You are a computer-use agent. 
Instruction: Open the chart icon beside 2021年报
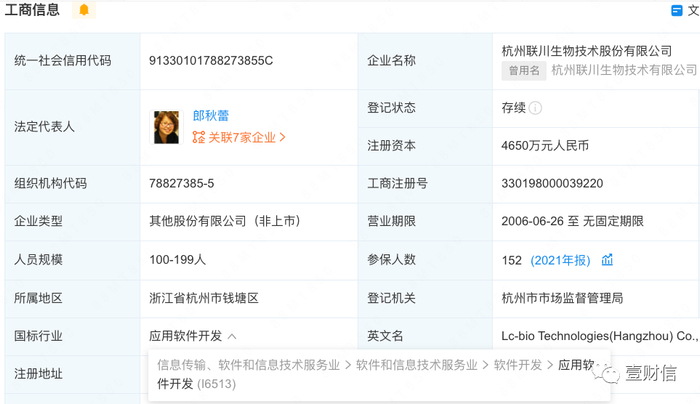coord(607,260)
